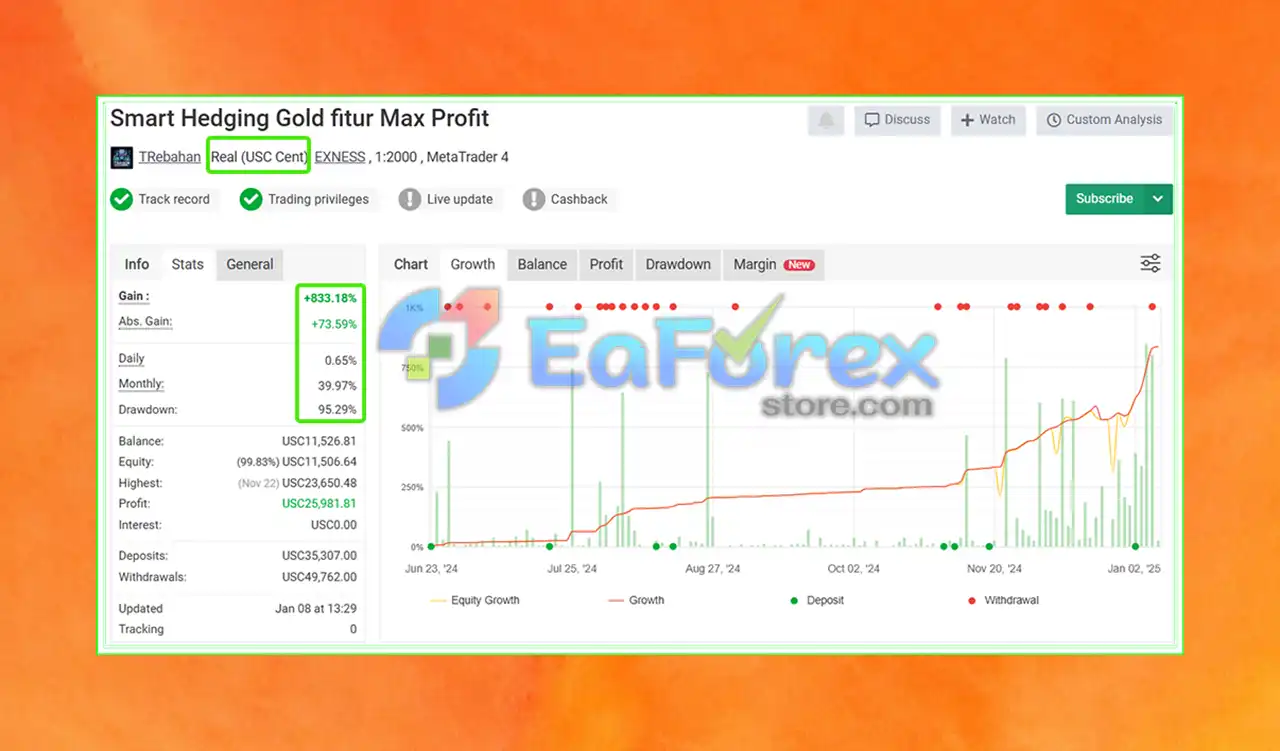
Task: Click the Subscribe button
Action: click(1105, 199)
